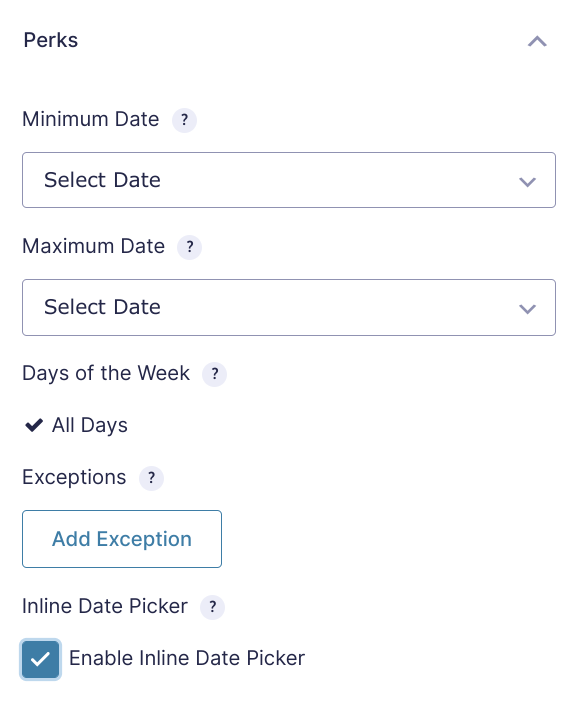Click the Days of the Week label
The image size is (576, 720).
click(106, 373)
